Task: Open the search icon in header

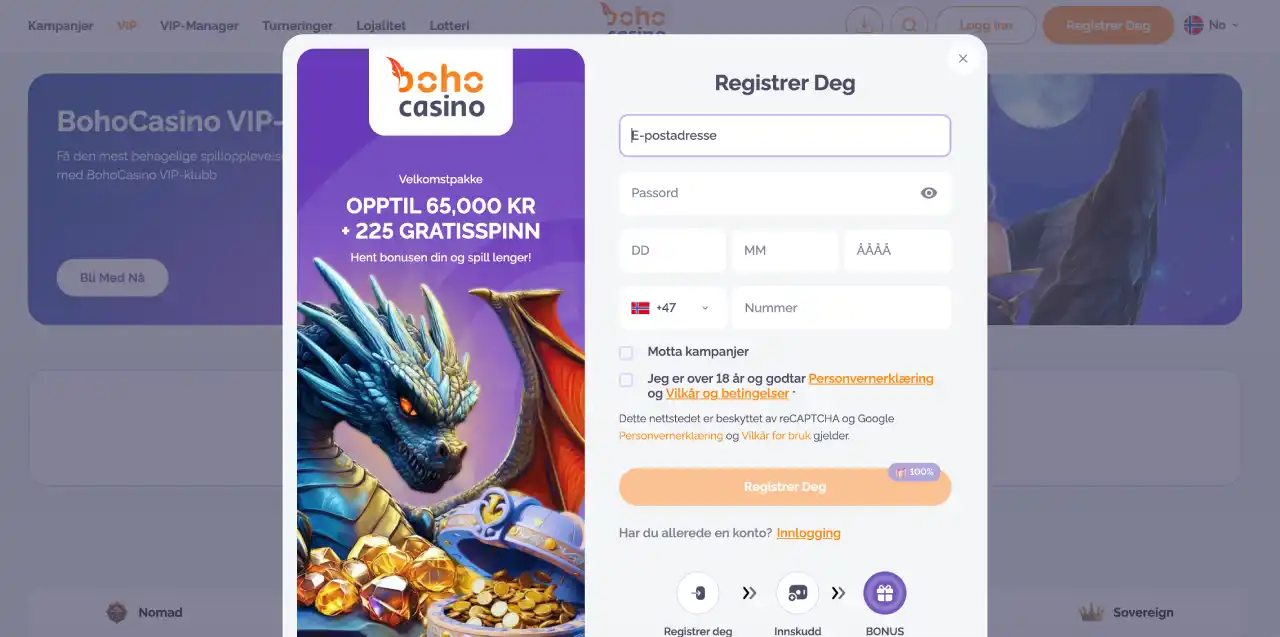Action: [909, 25]
